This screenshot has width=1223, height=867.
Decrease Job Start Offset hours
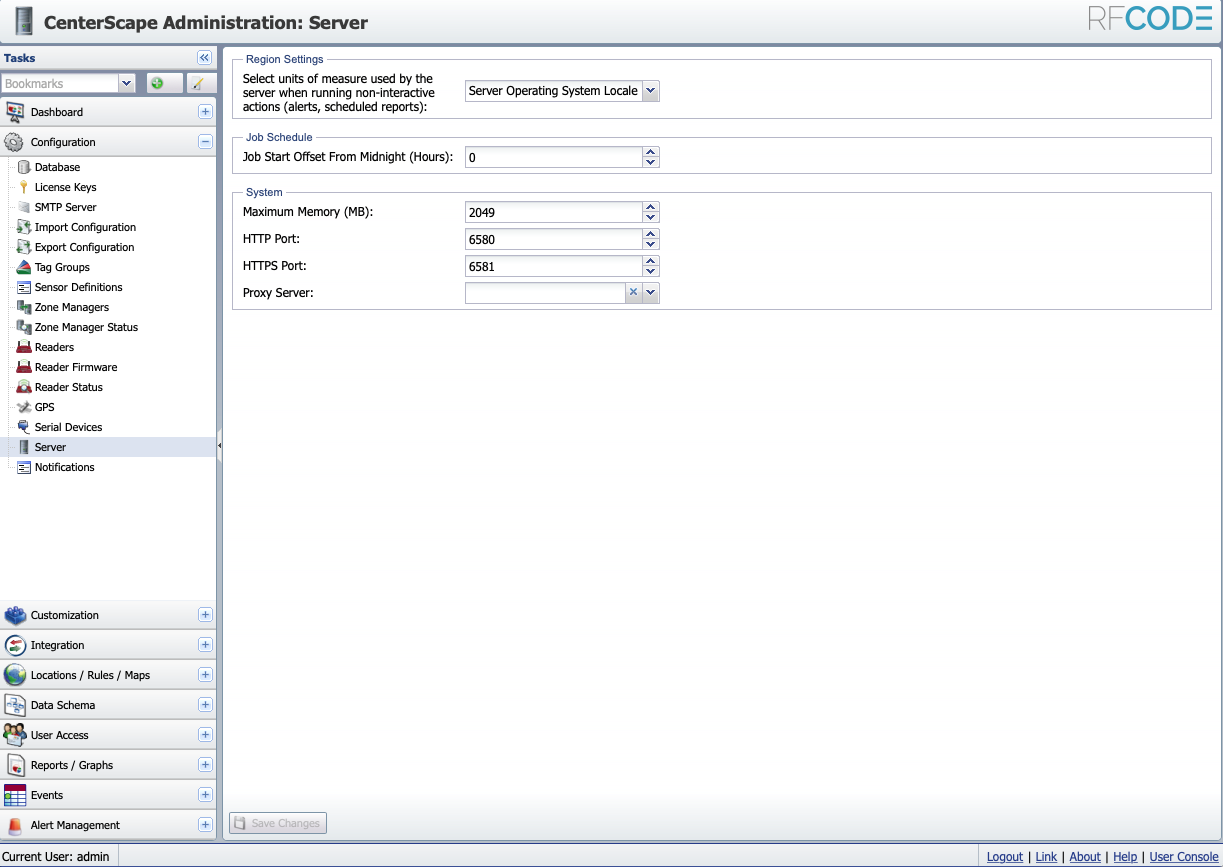pos(651,162)
